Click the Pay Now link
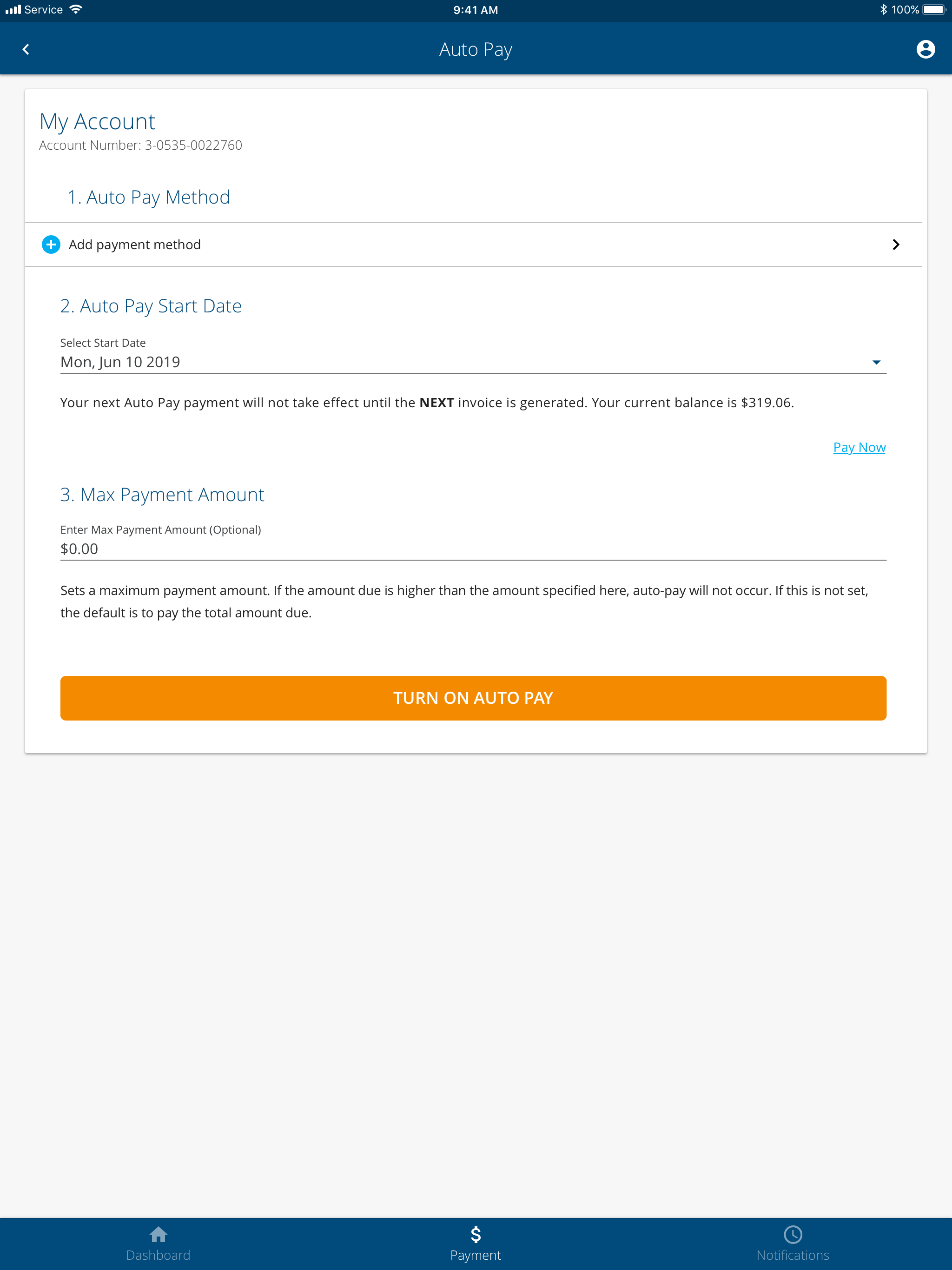 point(859,447)
